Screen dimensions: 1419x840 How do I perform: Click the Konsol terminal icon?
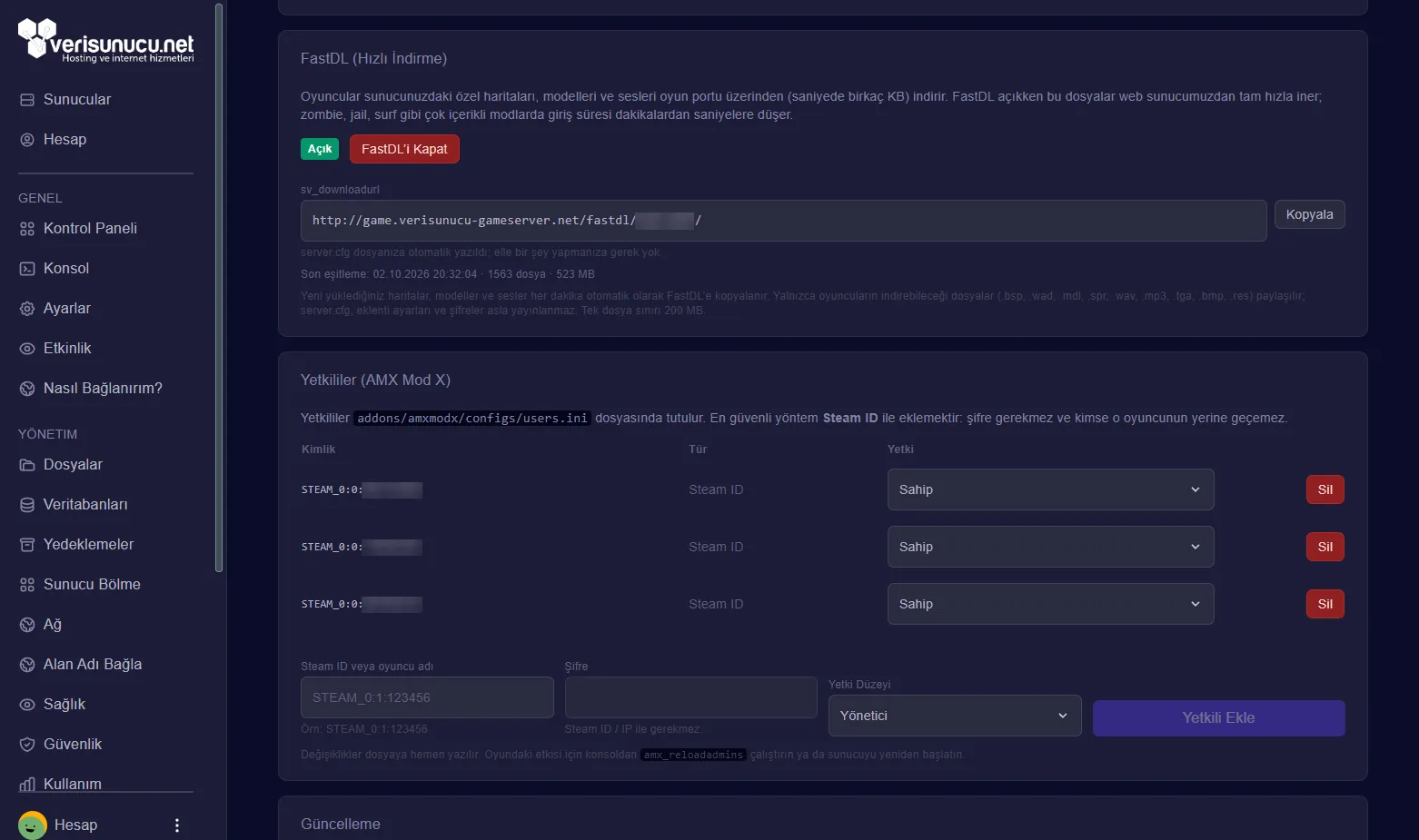pos(27,269)
